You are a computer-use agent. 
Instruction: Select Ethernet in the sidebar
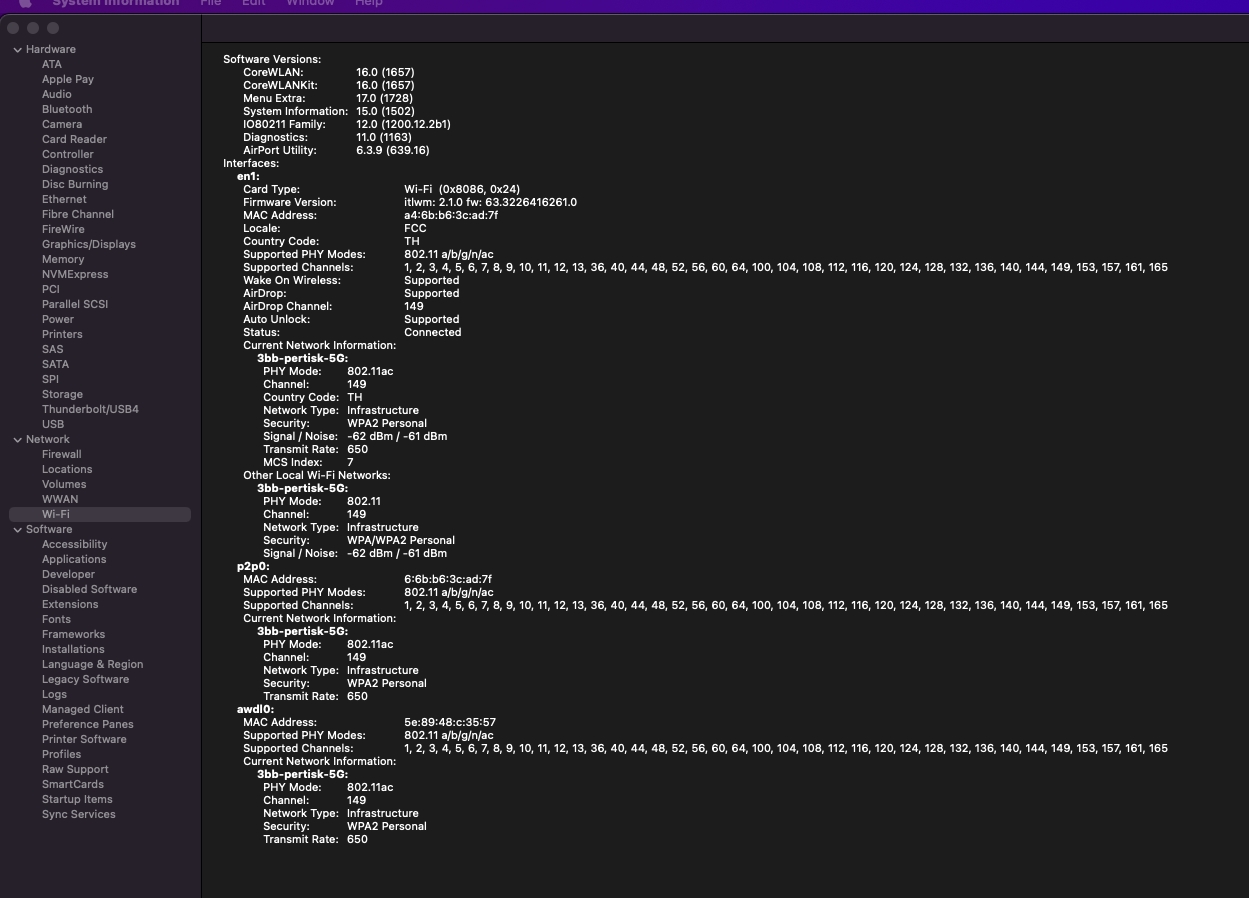tap(64, 199)
